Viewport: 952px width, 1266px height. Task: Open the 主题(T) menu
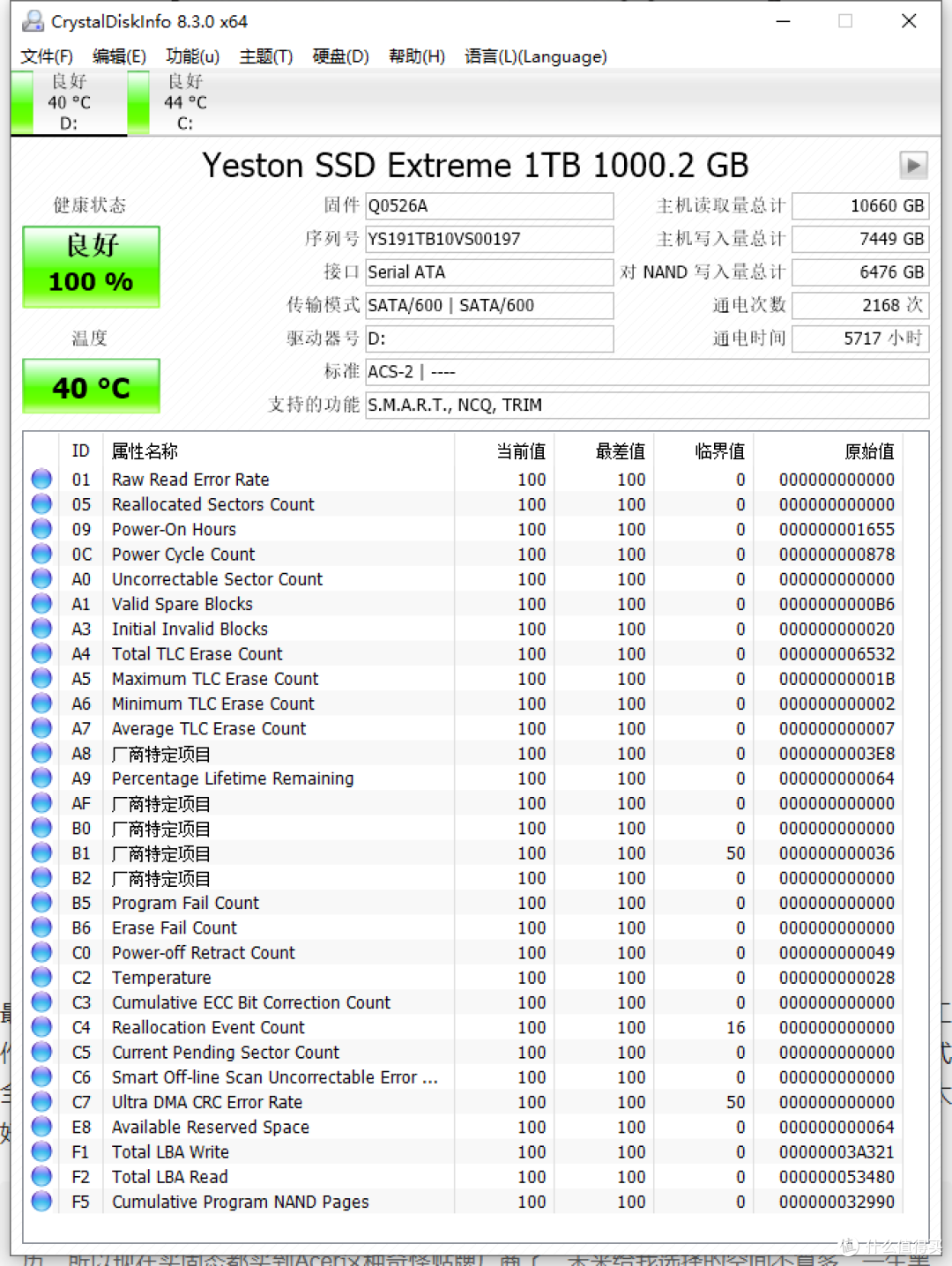(265, 56)
